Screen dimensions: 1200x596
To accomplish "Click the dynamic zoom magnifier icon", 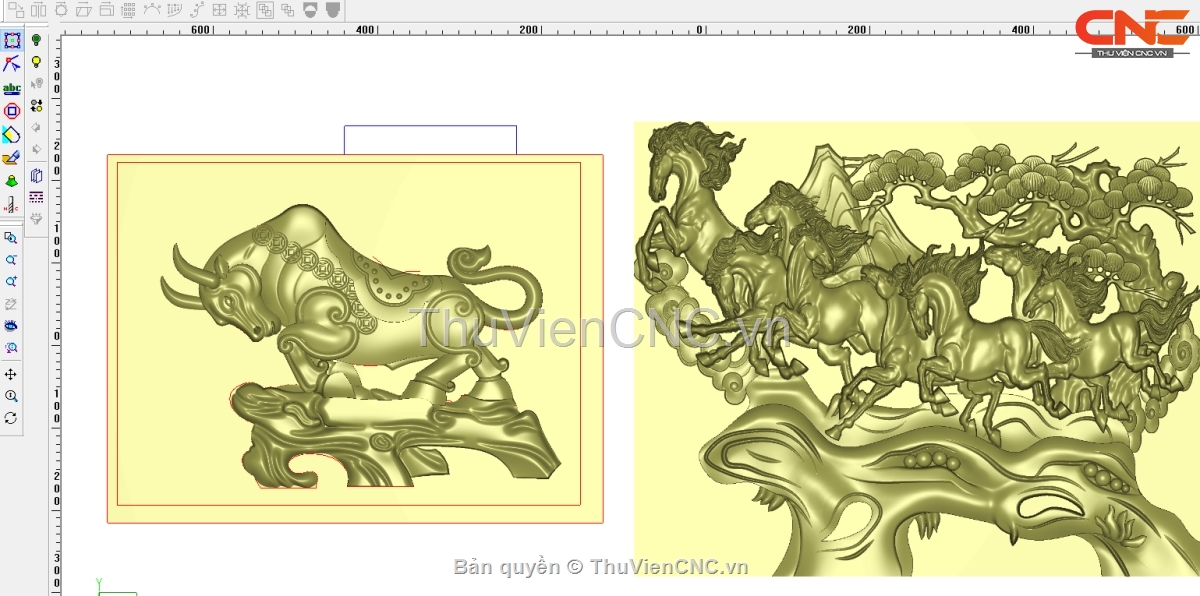I will 11,396.
